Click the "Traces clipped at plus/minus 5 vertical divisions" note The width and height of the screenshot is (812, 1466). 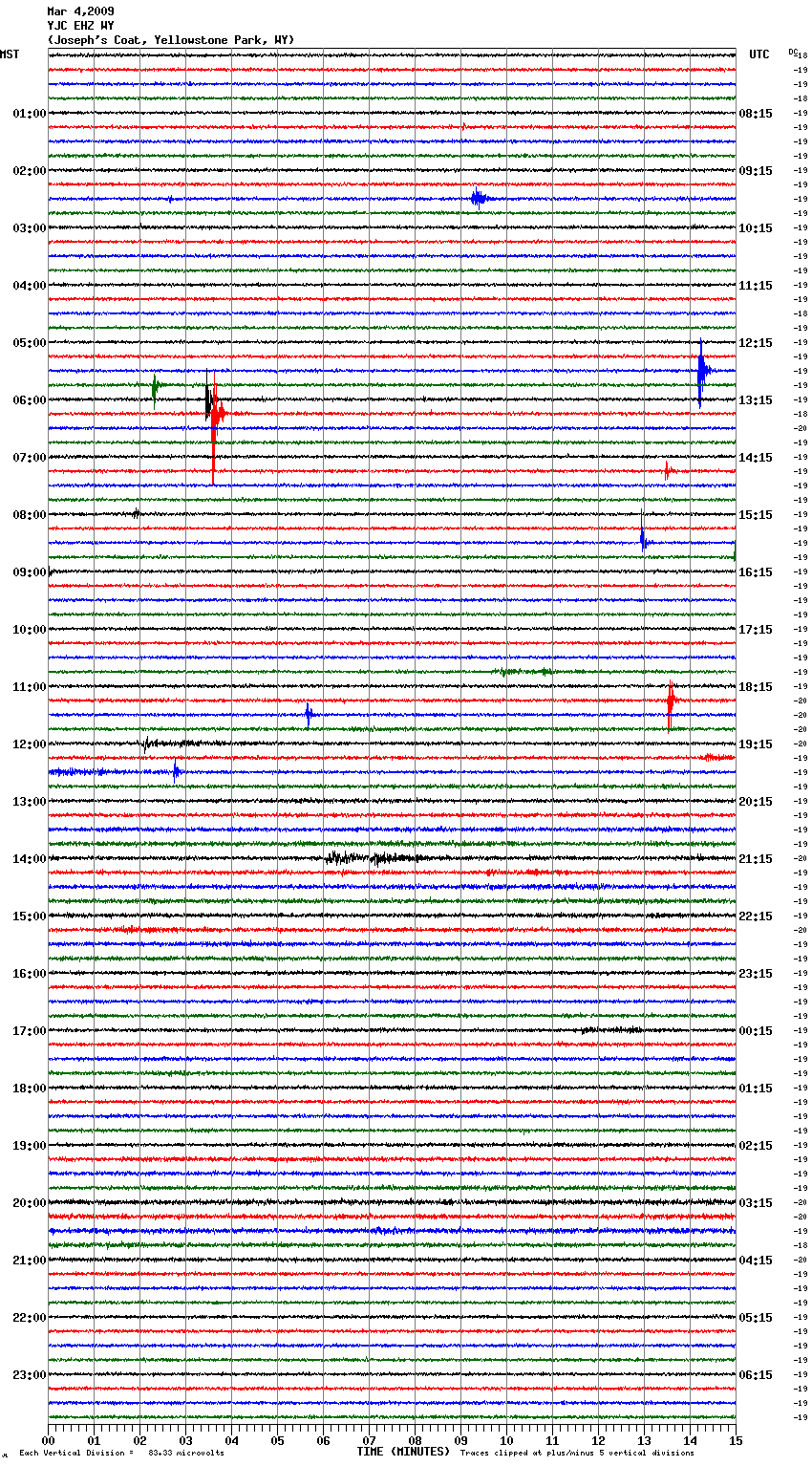click(577, 1453)
